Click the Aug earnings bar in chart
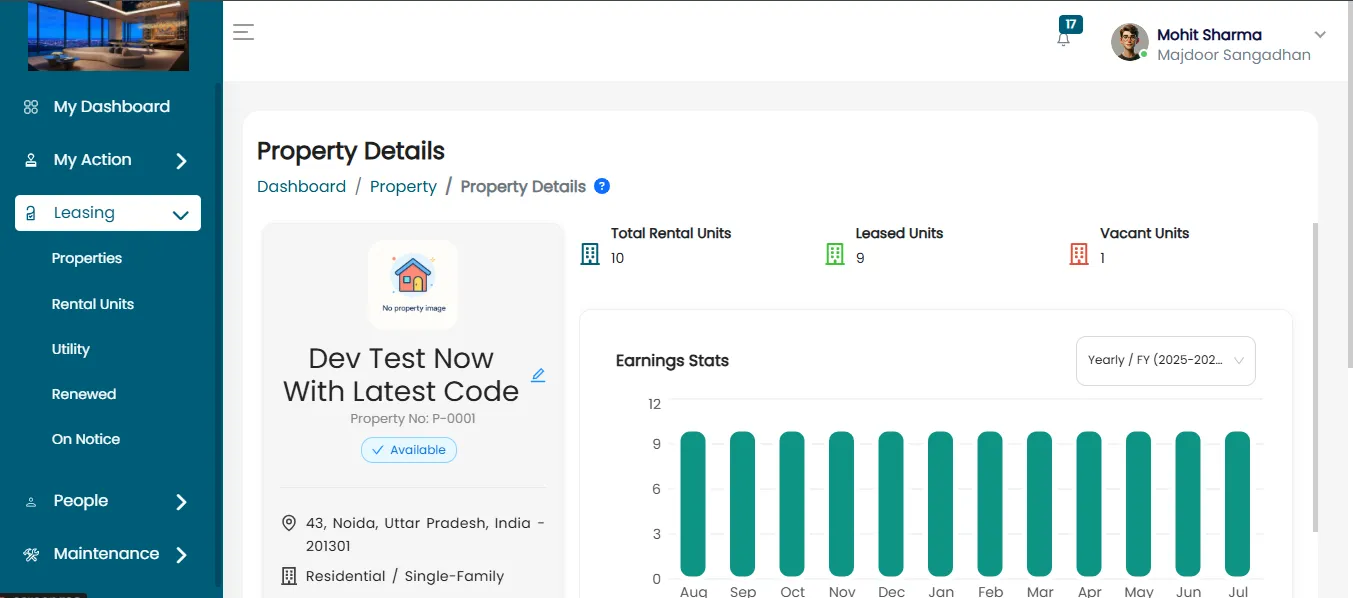The width and height of the screenshot is (1353, 598). [x=693, y=504]
